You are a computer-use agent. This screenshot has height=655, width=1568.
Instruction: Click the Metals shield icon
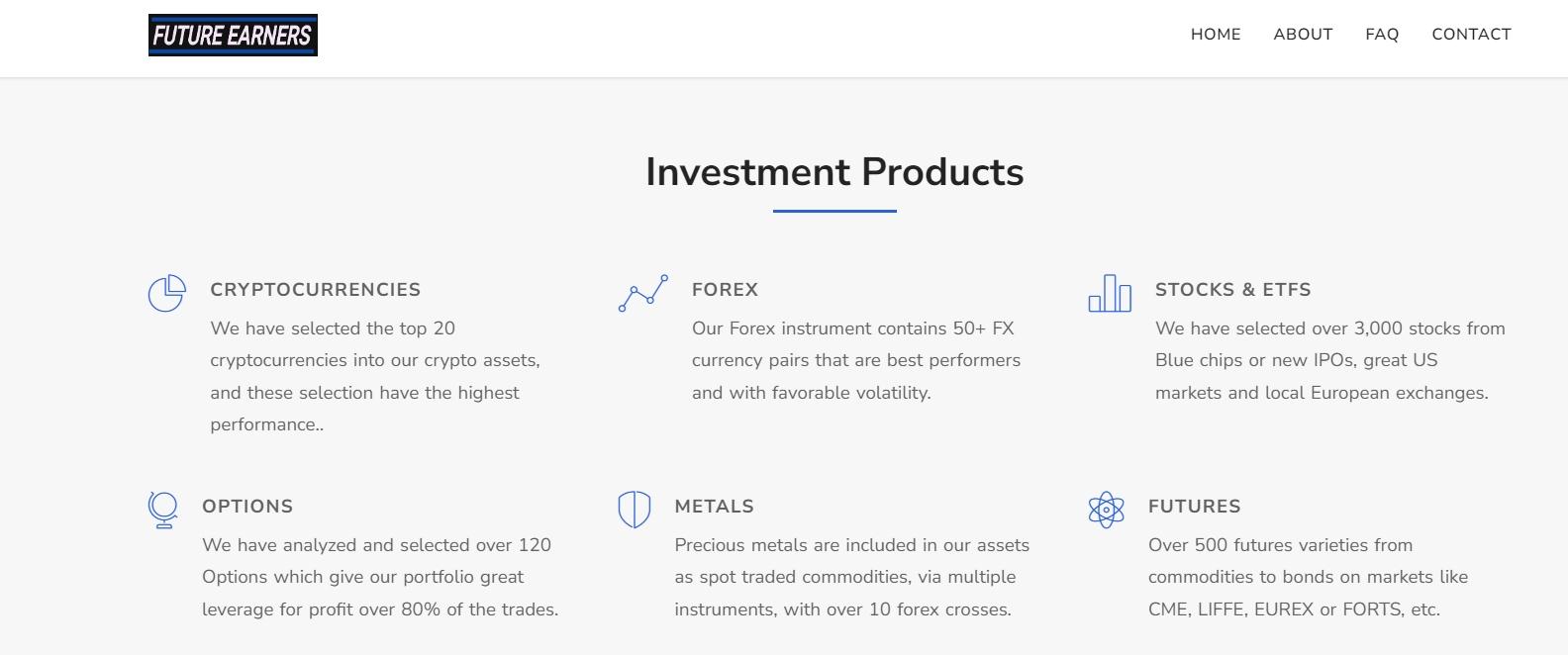(x=635, y=510)
